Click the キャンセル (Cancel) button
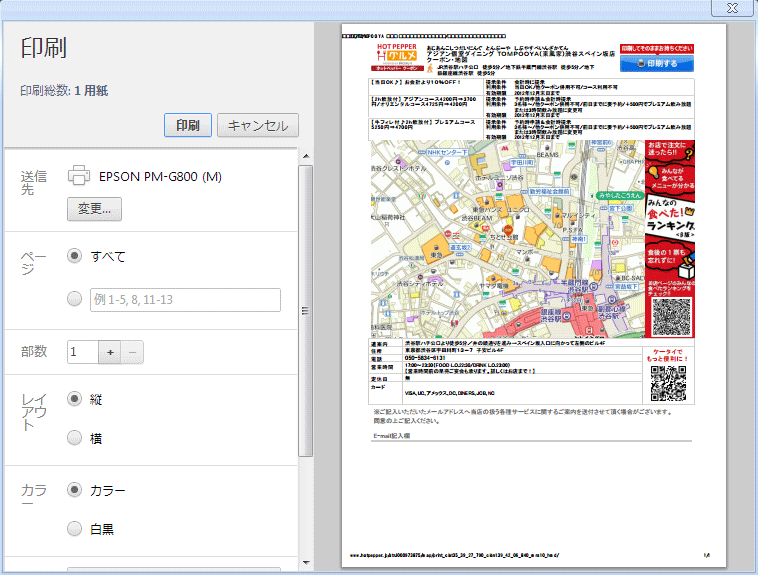Image resolution: width=758 pixels, height=575 pixels. 258,125
